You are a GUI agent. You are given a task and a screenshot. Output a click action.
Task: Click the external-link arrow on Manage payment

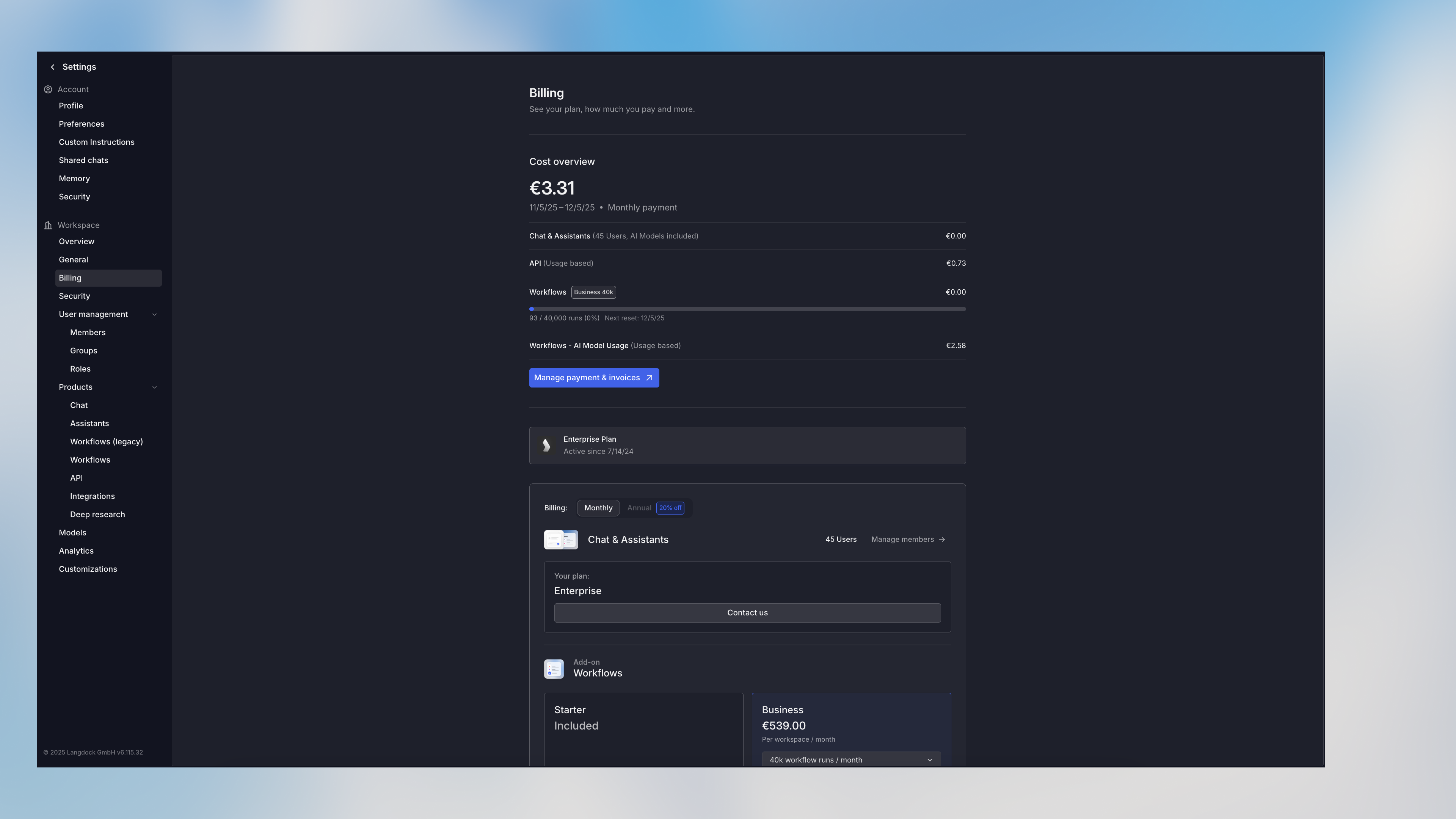click(x=649, y=378)
